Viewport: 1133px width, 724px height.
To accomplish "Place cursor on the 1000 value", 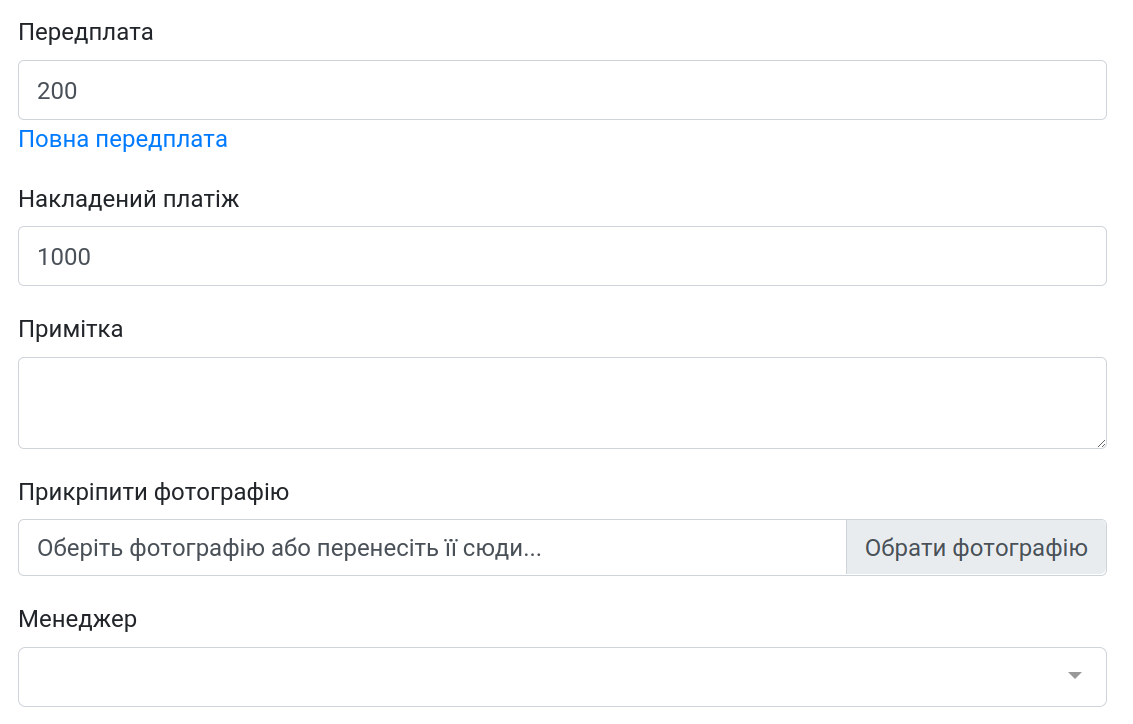I will (64, 257).
